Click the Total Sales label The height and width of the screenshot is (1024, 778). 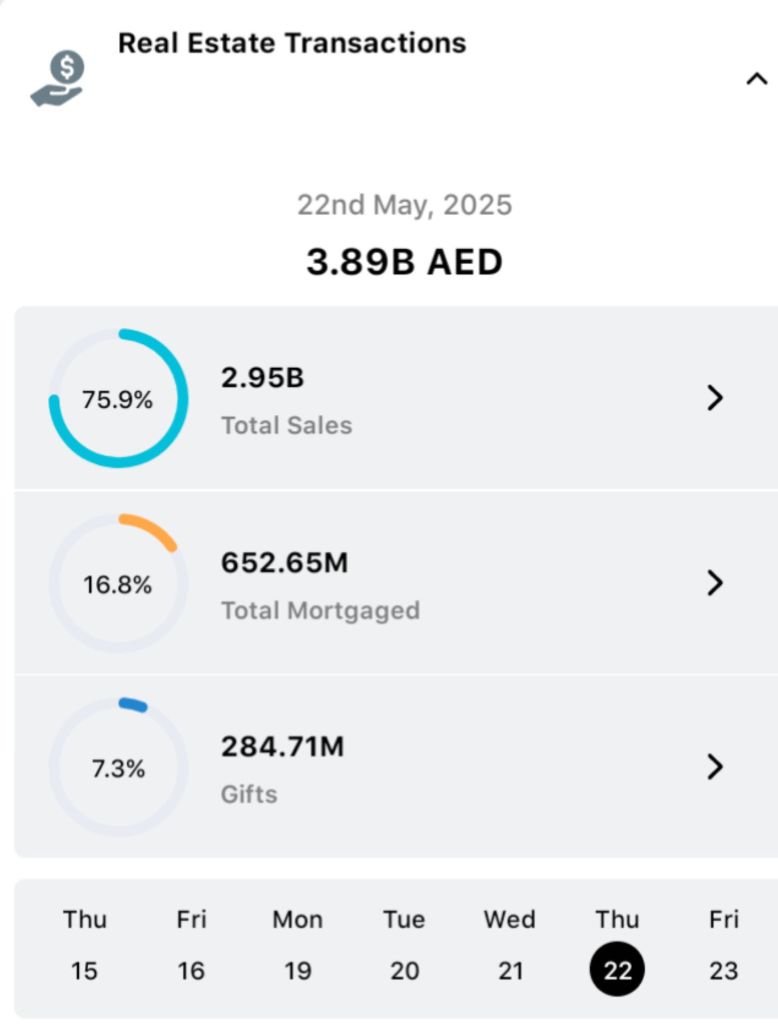coord(286,425)
